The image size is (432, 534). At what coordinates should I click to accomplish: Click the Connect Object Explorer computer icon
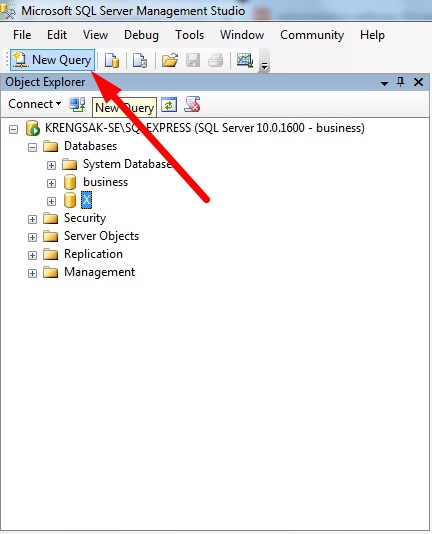(77, 104)
